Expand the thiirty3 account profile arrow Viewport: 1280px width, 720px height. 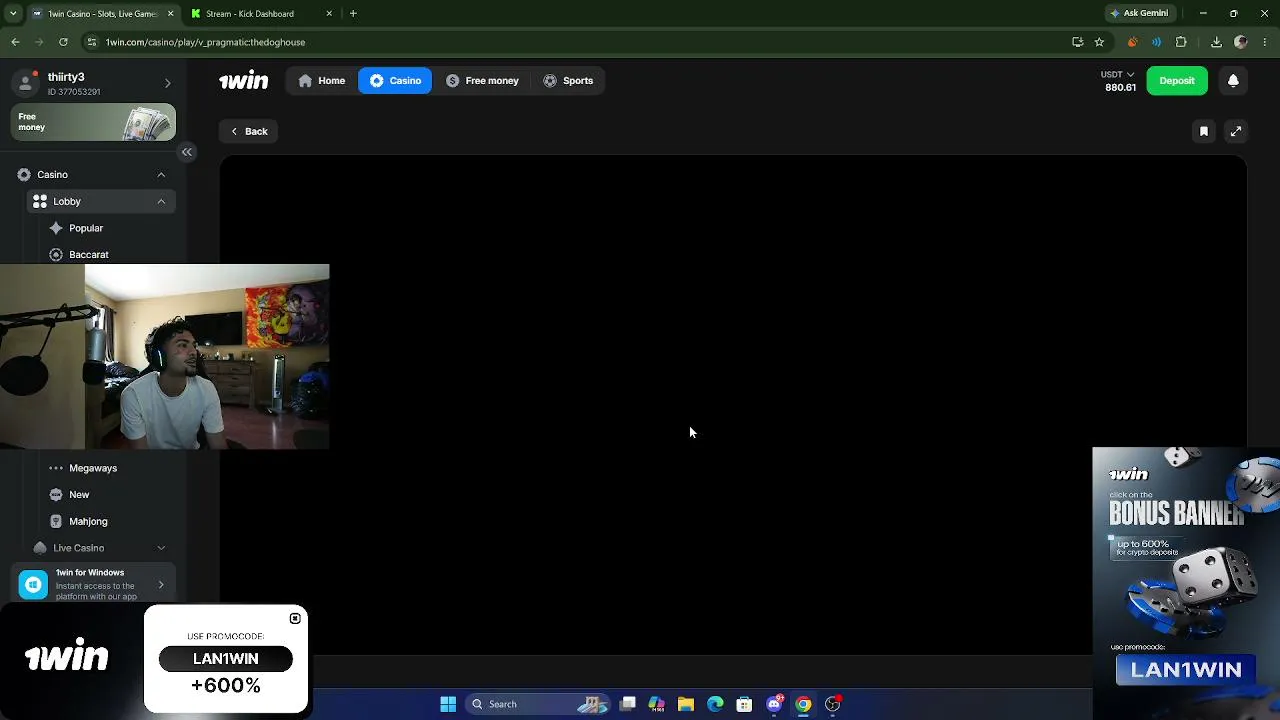point(167,83)
